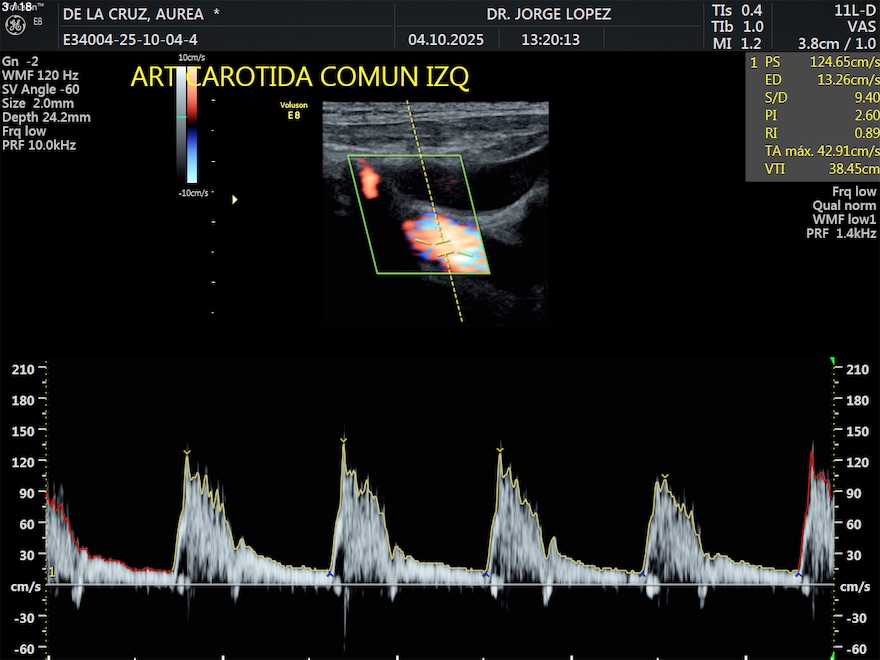This screenshot has width=880, height=660.
Task: Click the ART CAROTIDA COMUN IZQ annotation
Action: 300,77
